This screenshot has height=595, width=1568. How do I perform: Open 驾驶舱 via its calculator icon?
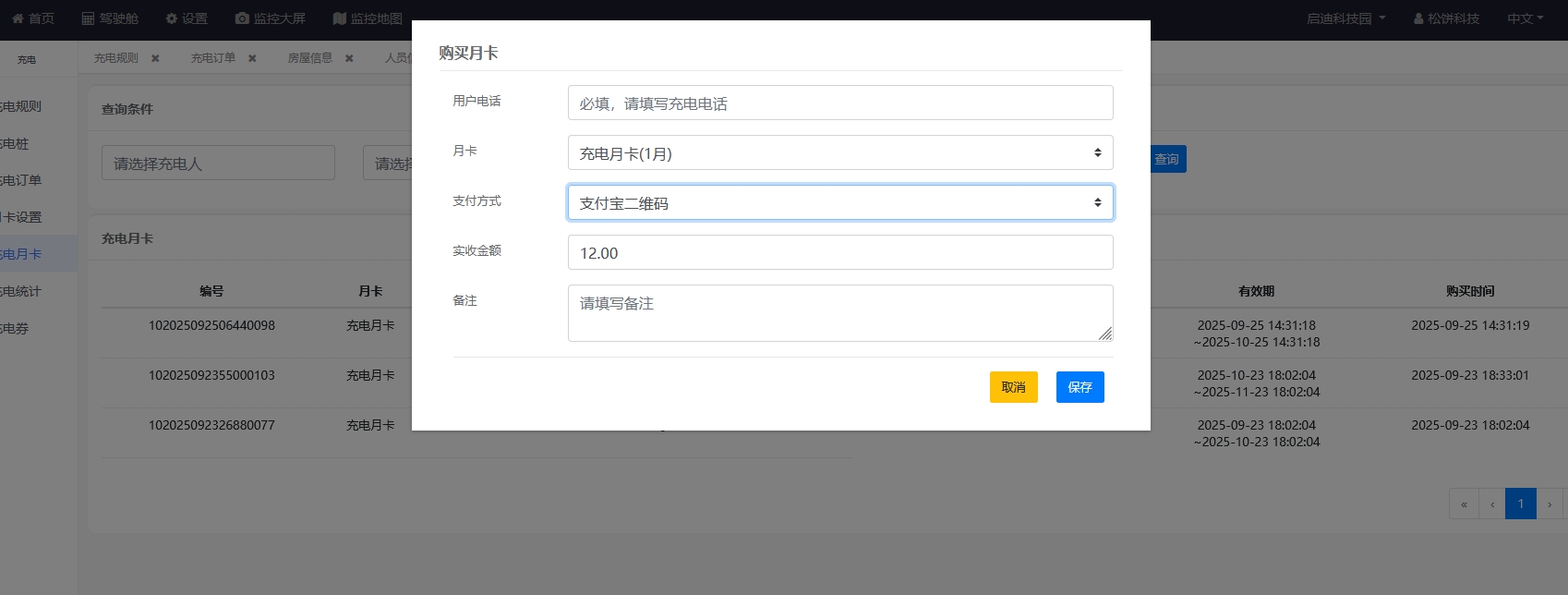[x=88, y=18]
